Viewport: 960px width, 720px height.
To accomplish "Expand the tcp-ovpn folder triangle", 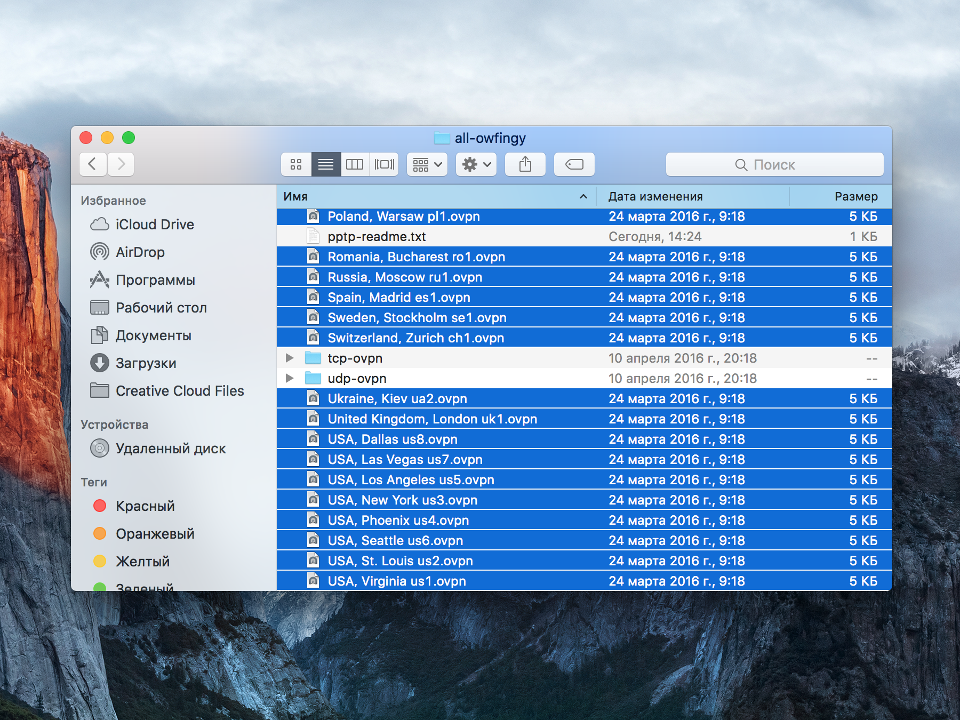I will coord(290,358).
